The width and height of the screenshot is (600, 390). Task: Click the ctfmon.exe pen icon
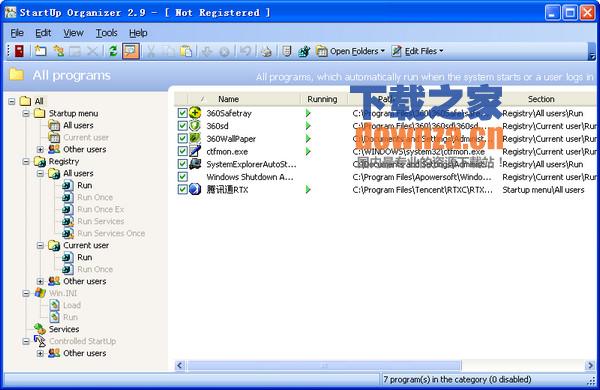click(195, 151)
